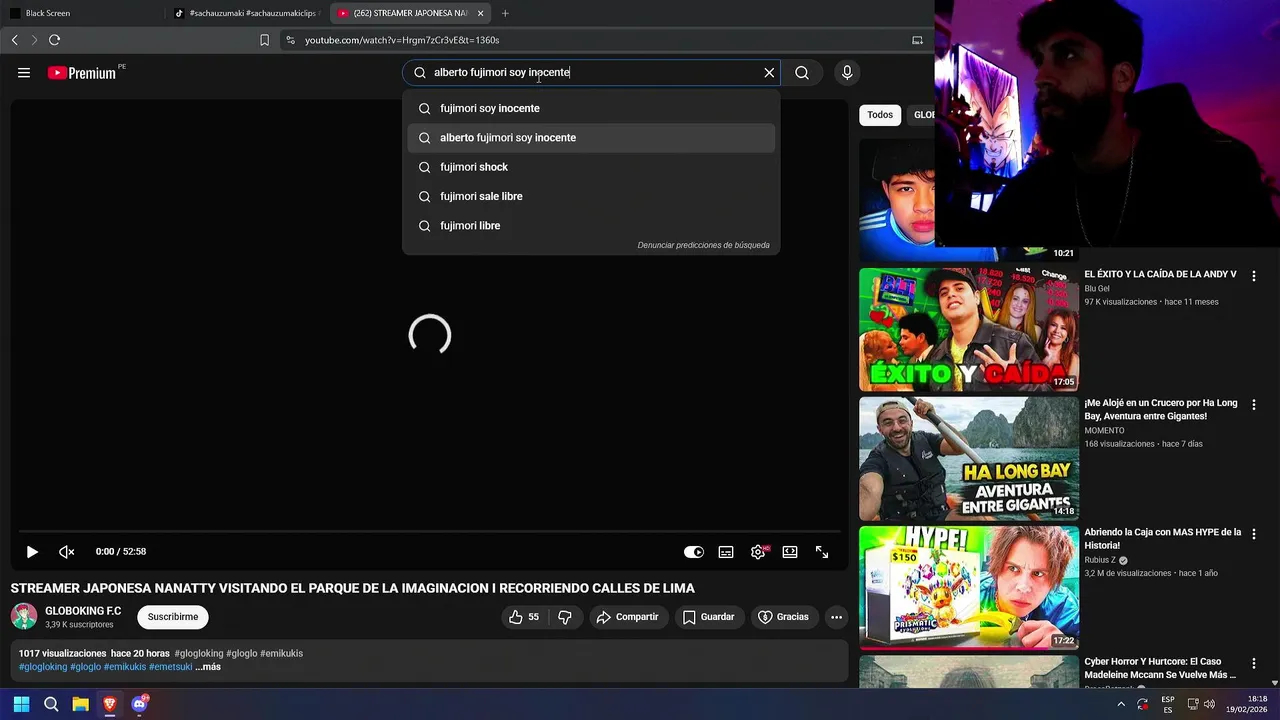Reload the current page
Image resolution: width=1280 pixels, height=720 pixels.
(55, 40)
